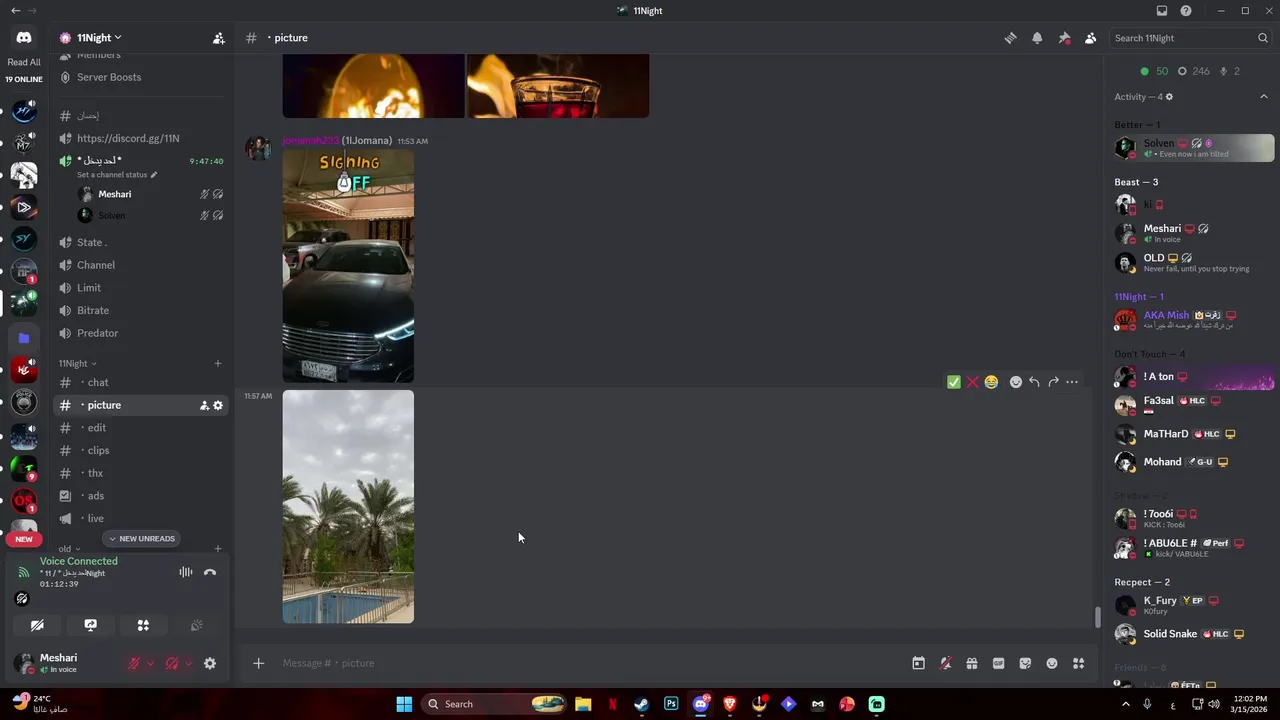This screenshot has height=720, width=1280.
Task: Open the thx text channel
Action: click(x=96, y=473)
